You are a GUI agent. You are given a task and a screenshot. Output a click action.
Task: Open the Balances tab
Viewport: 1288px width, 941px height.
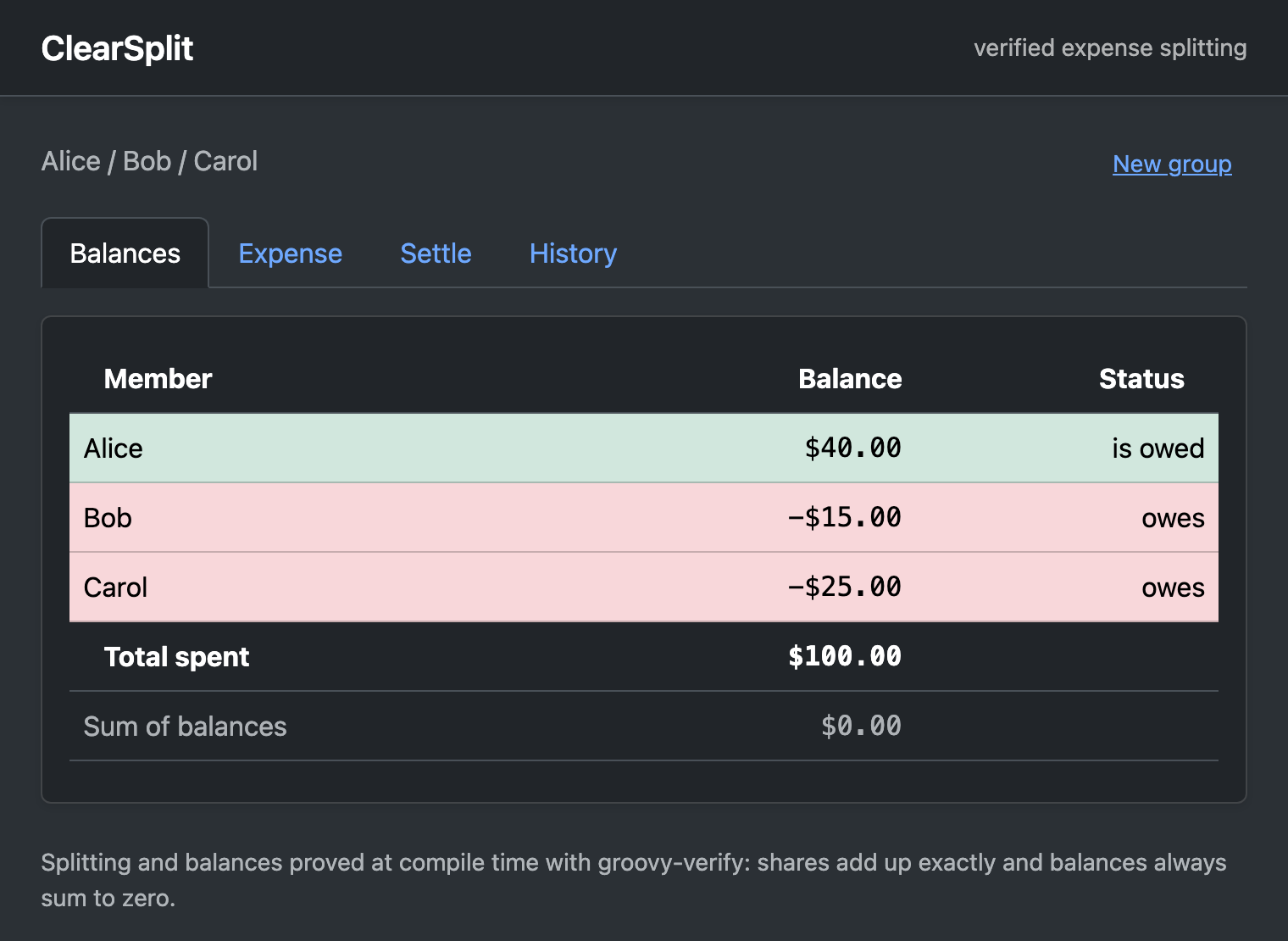[125, 253]
